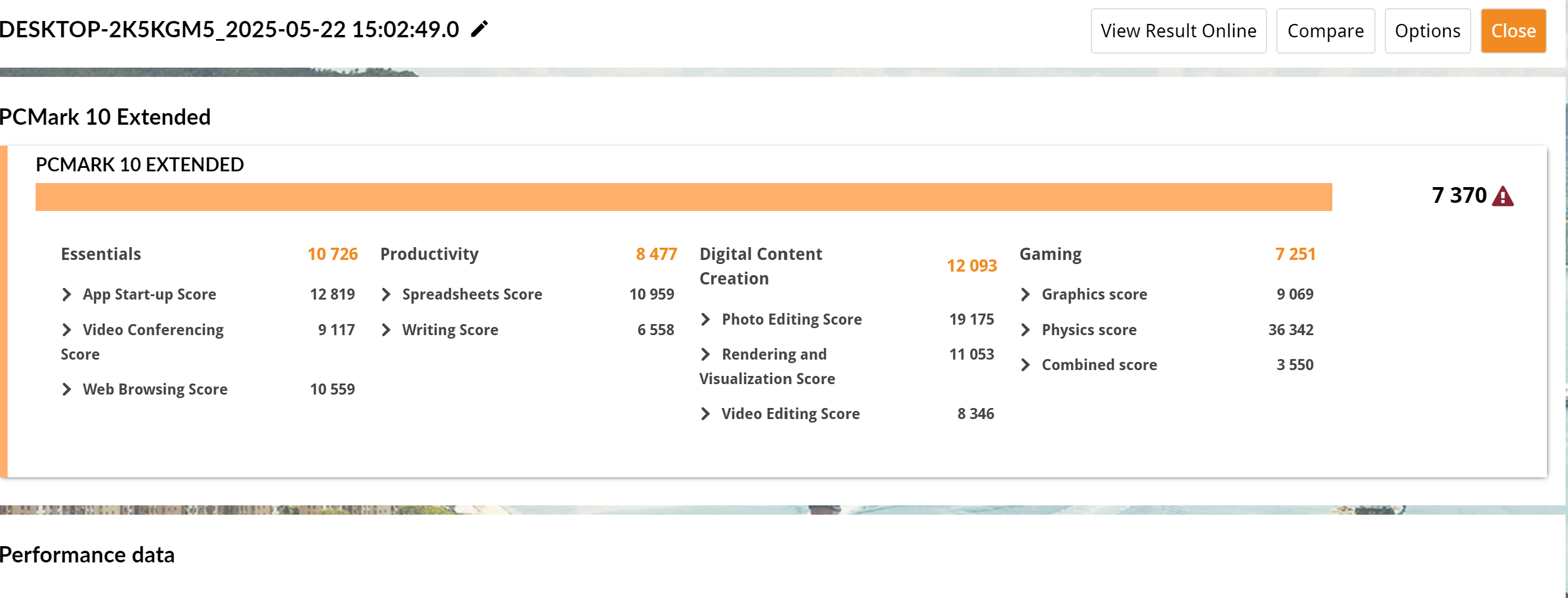1568x598 pixels.
Task: Select the Digital Content Creation heading
Action: (761, 266)
